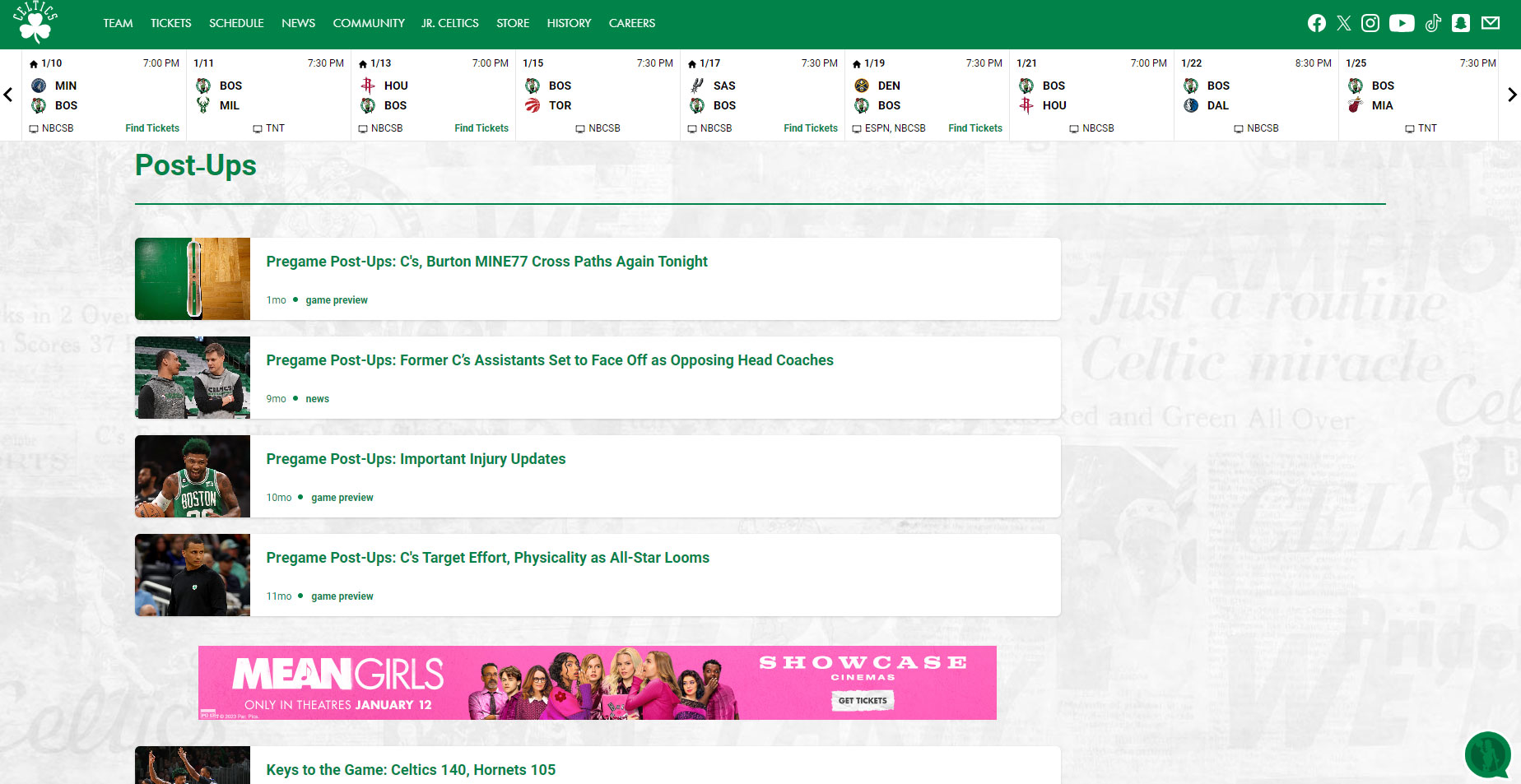Viewport: 1521px width, 784px height.
Task: Open the TikTok social icon
Action: coord(1433,23)
